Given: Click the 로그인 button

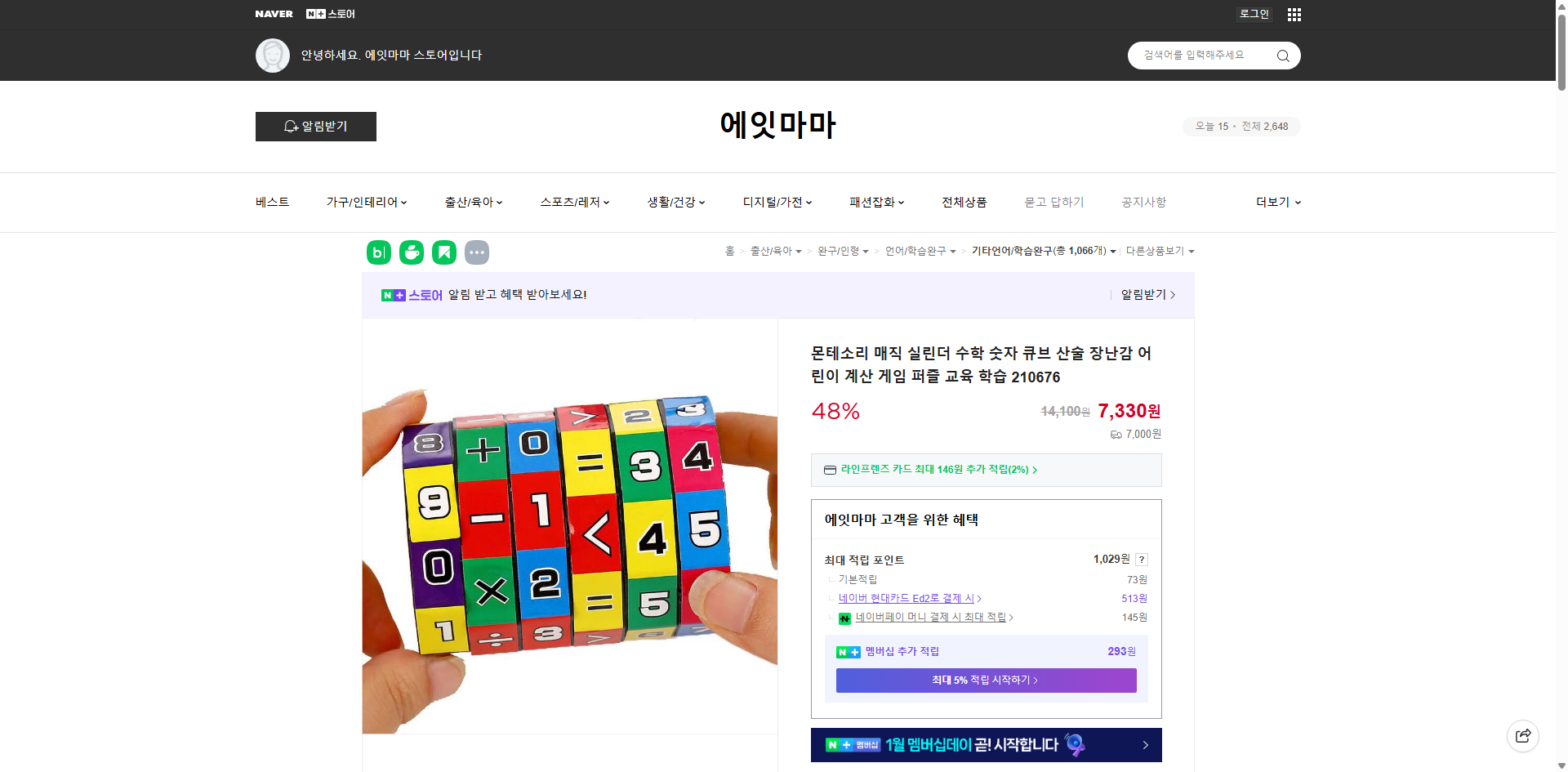Looking at the screenshot, I should click(x=1254, y=14).
